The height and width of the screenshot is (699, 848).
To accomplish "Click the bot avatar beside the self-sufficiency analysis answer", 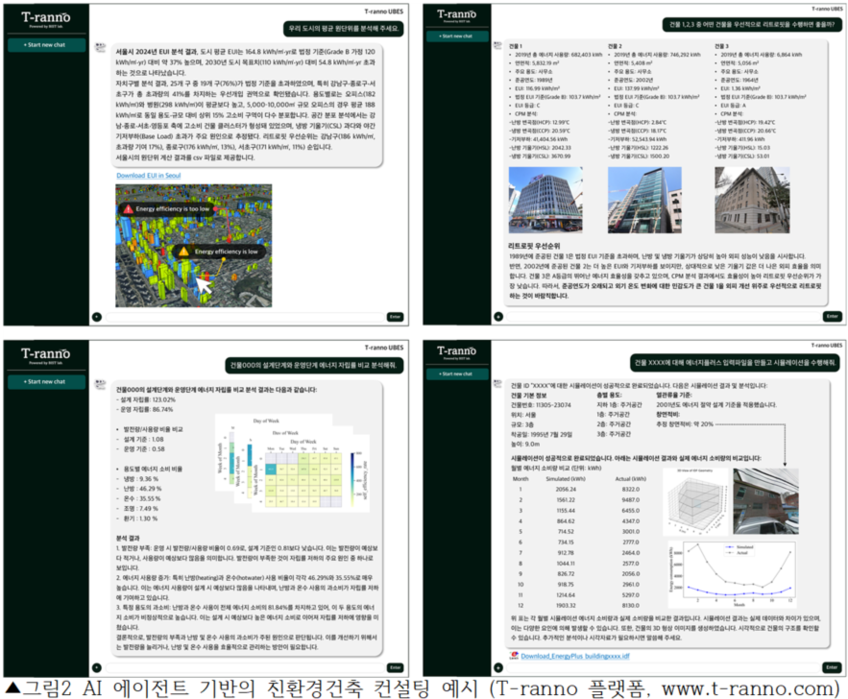I will point(100,384).
